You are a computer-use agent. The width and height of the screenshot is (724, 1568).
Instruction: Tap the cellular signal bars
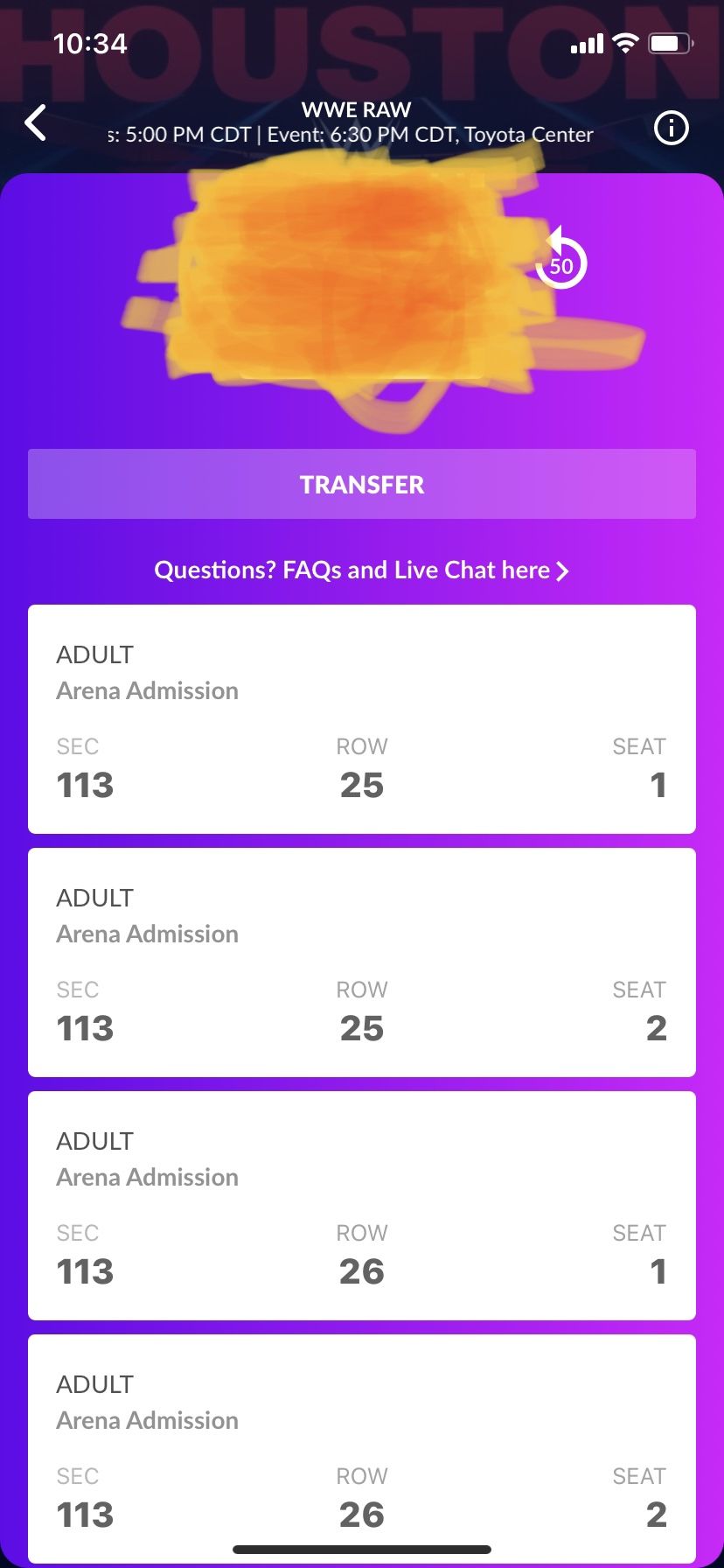click(x=587, y=44)
